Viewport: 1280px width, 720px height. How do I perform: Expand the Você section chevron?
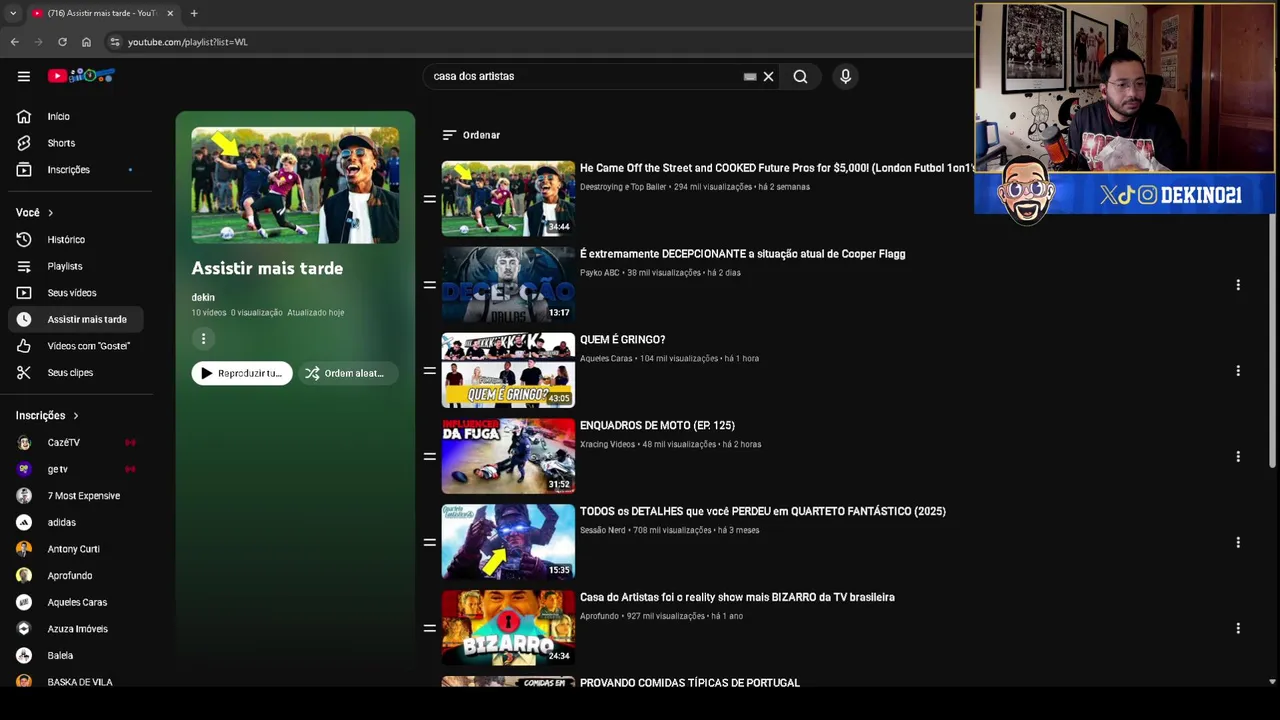pos(50,213)
